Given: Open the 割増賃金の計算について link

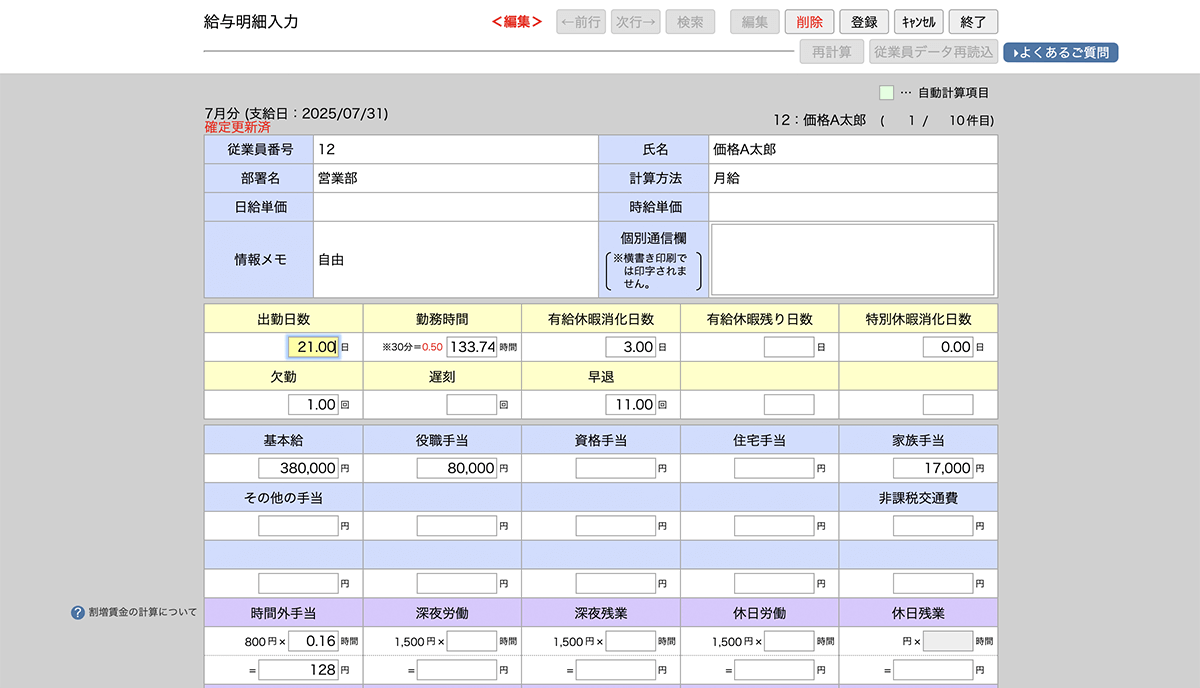Looking at the screenshot, I should pyautogui.click(x=143, y=613).
